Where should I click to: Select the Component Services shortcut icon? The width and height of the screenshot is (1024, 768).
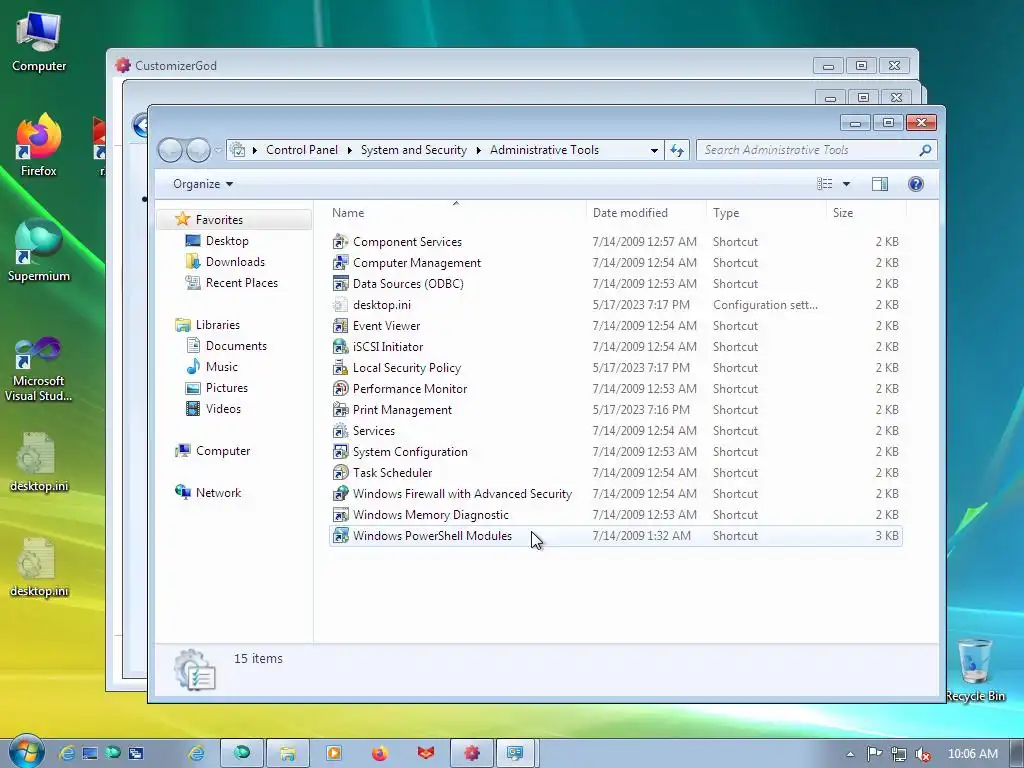click(x=340, y=242)
